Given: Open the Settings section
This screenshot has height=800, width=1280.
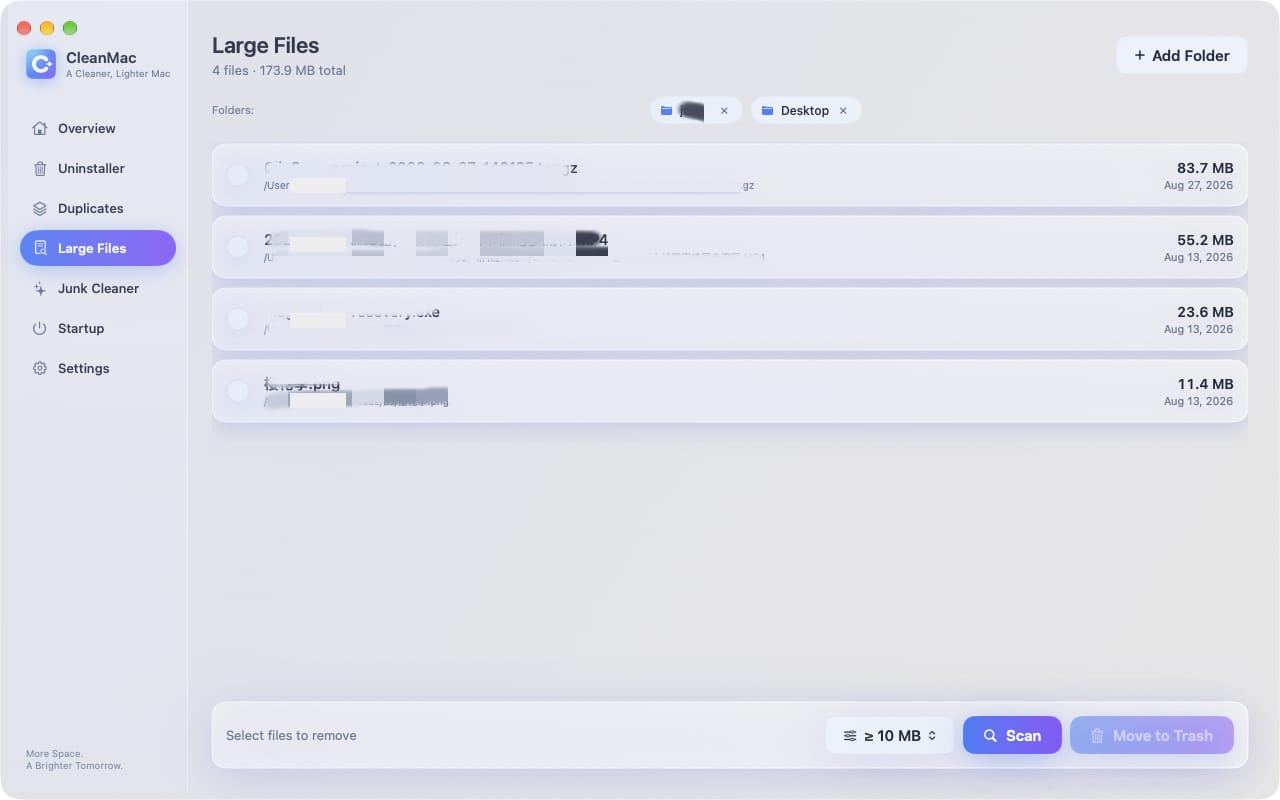Looking at the screenshot, I should click(98, 368).
